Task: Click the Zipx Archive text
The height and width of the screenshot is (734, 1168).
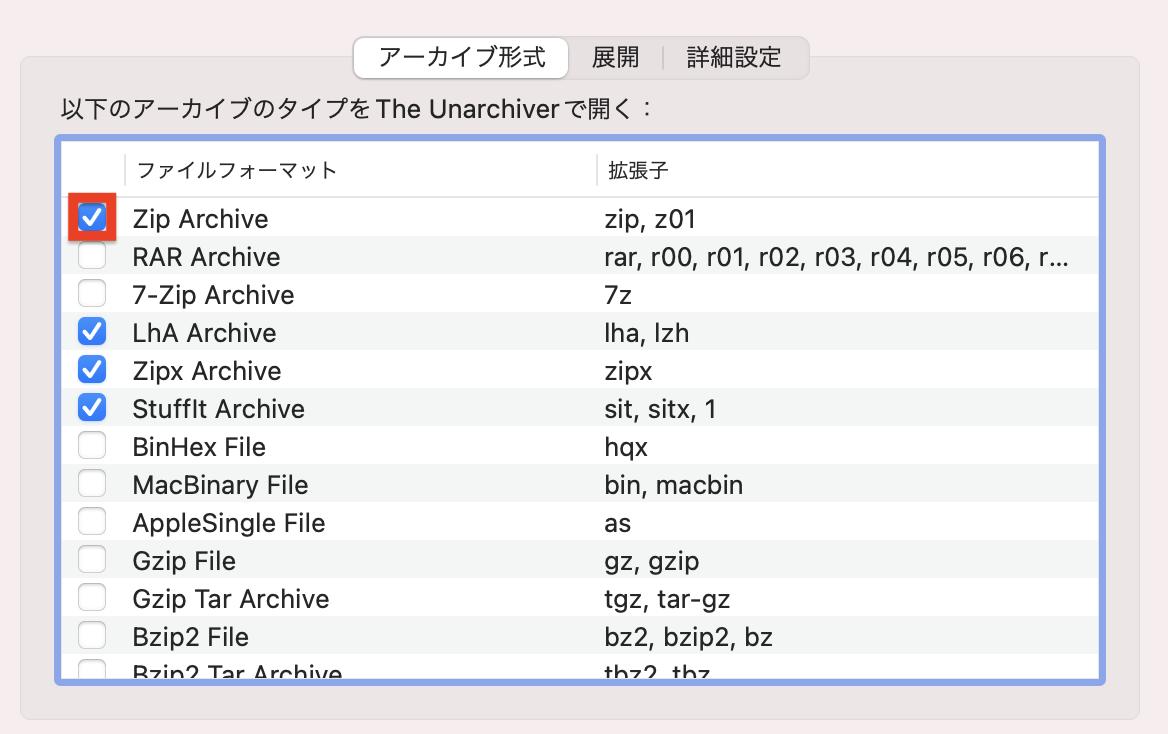Action: 207,371
